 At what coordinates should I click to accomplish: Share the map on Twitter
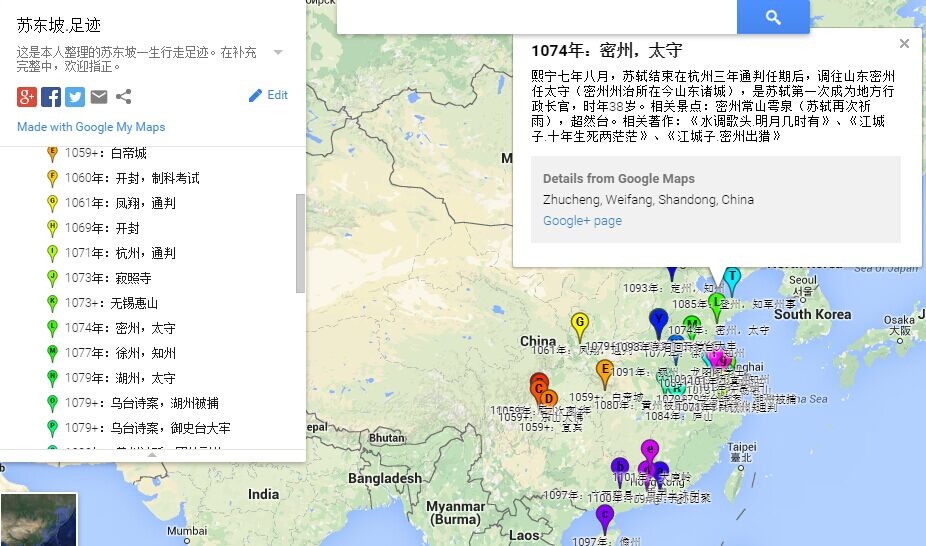click(x=75, y=96)
